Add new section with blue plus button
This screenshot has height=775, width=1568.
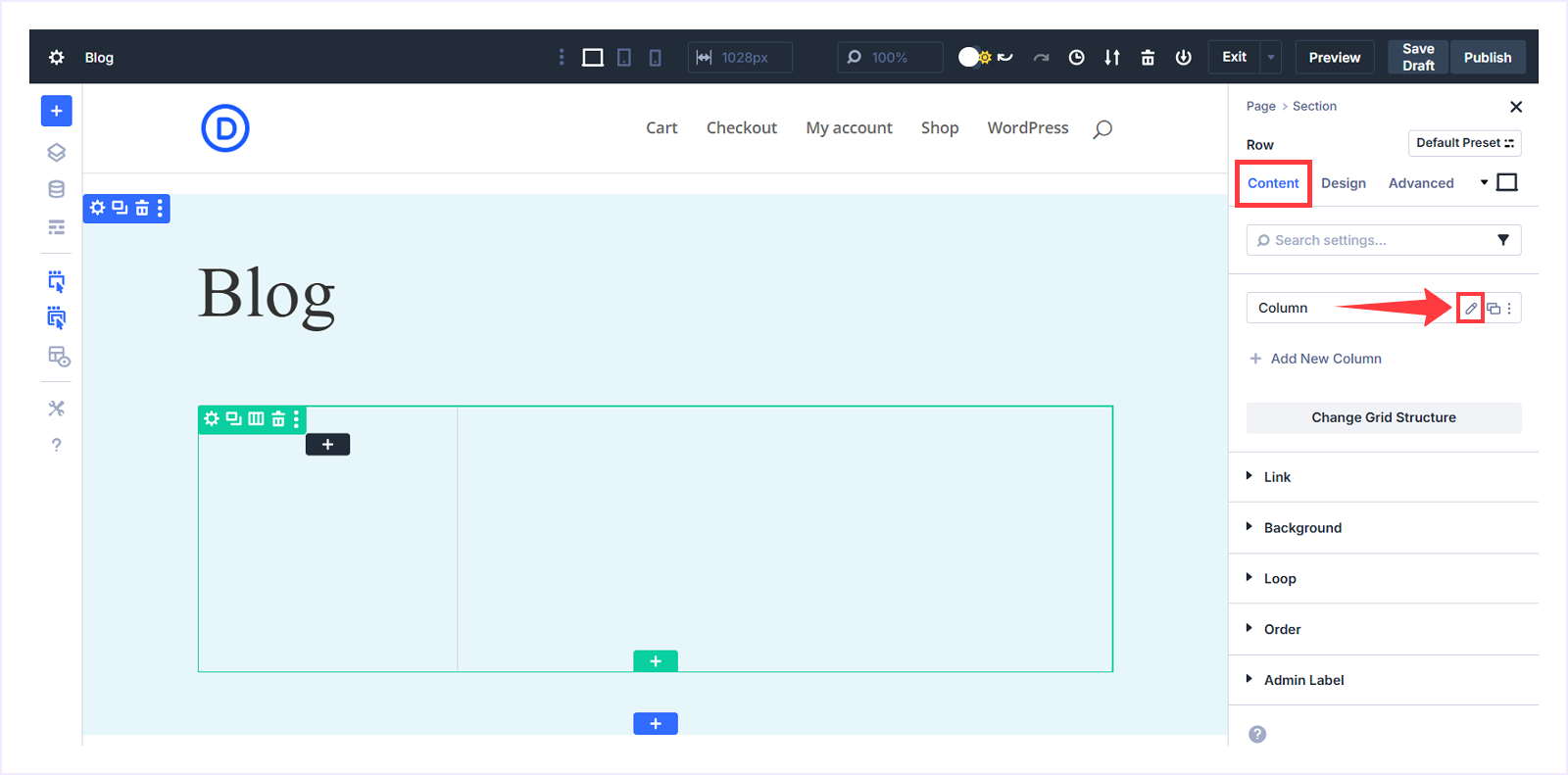click(656, 723)
